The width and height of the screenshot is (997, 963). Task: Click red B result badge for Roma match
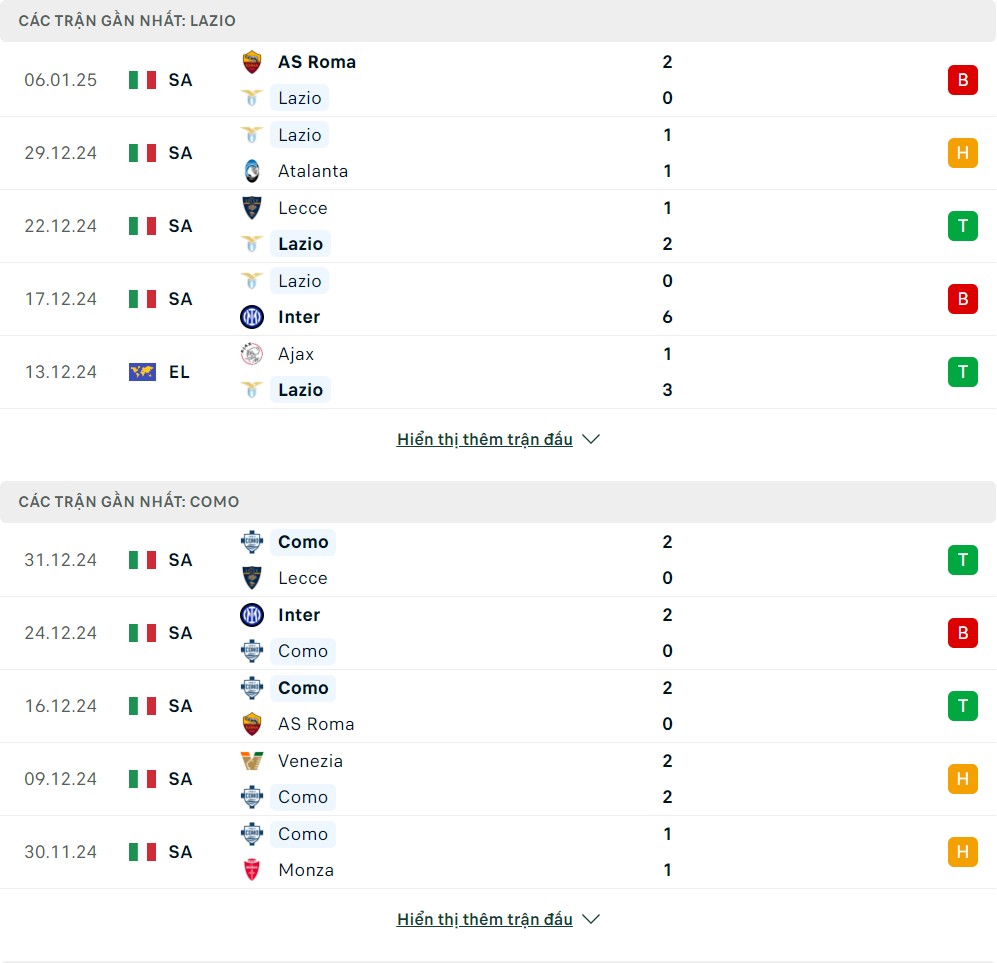[963, 80]
